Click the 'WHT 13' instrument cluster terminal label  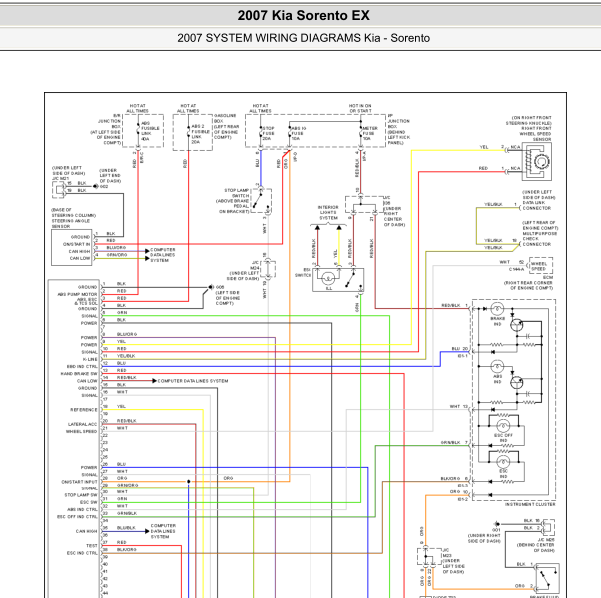(x=459, y=406)
